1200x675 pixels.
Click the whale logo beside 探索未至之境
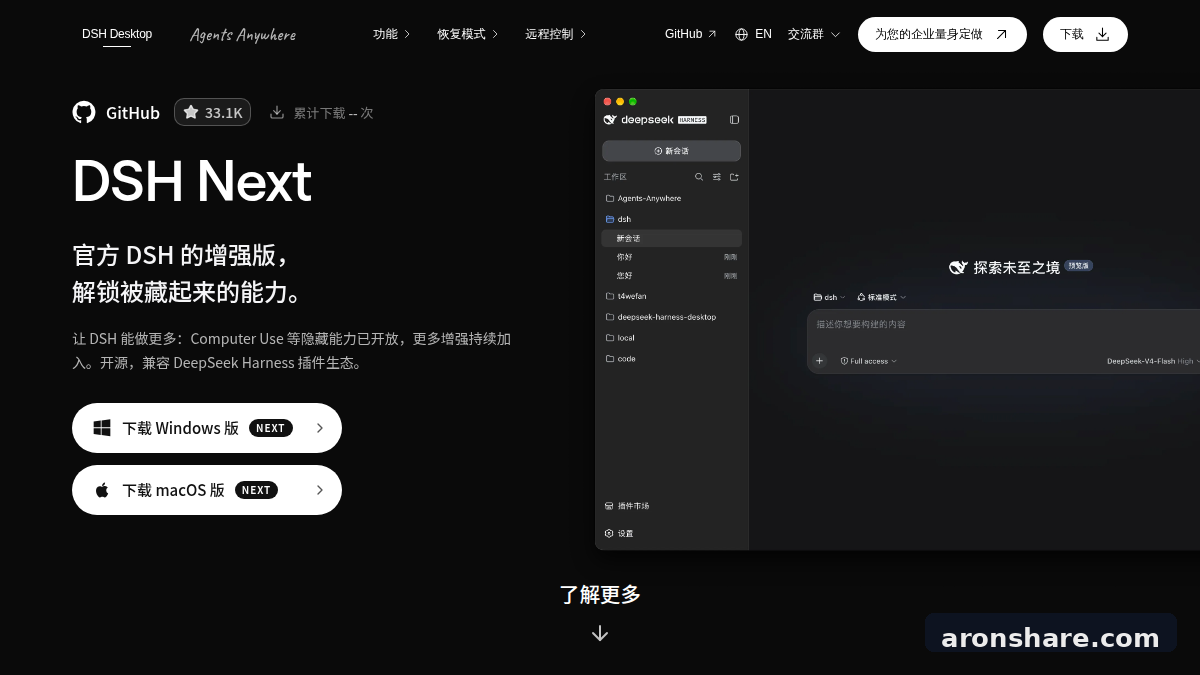(958, 267)
